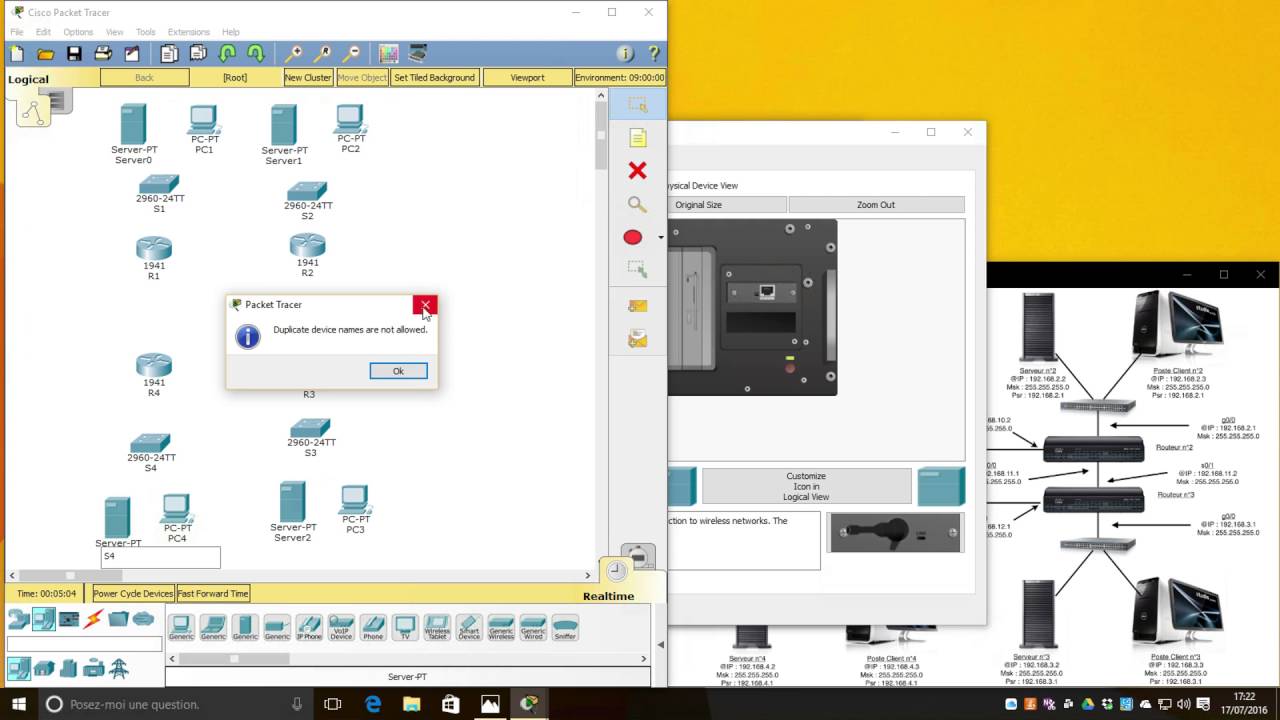Click Set Tiled Background button
1280x720 pixels.
(x=434, y=77)
